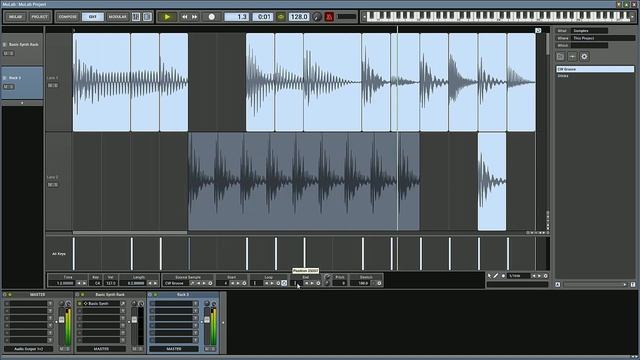
Task: Open the Source Sample field showing CW Groove
Action: [x=176, y=283]
